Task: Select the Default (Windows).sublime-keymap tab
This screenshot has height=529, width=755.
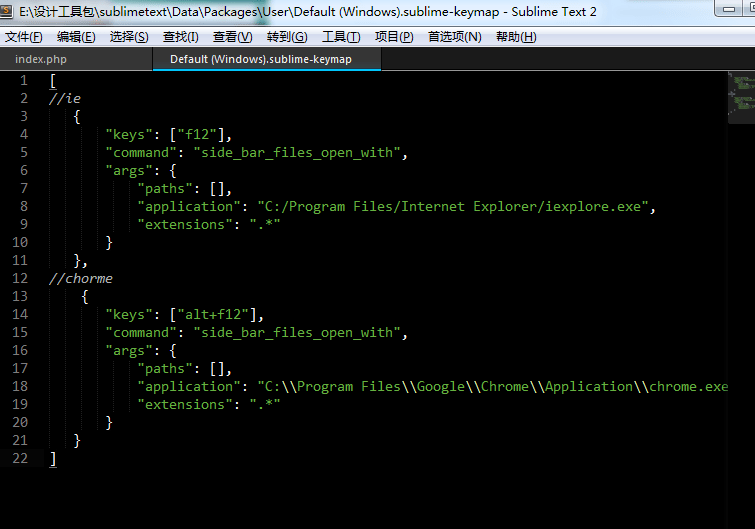Action: tap(260, 60)
